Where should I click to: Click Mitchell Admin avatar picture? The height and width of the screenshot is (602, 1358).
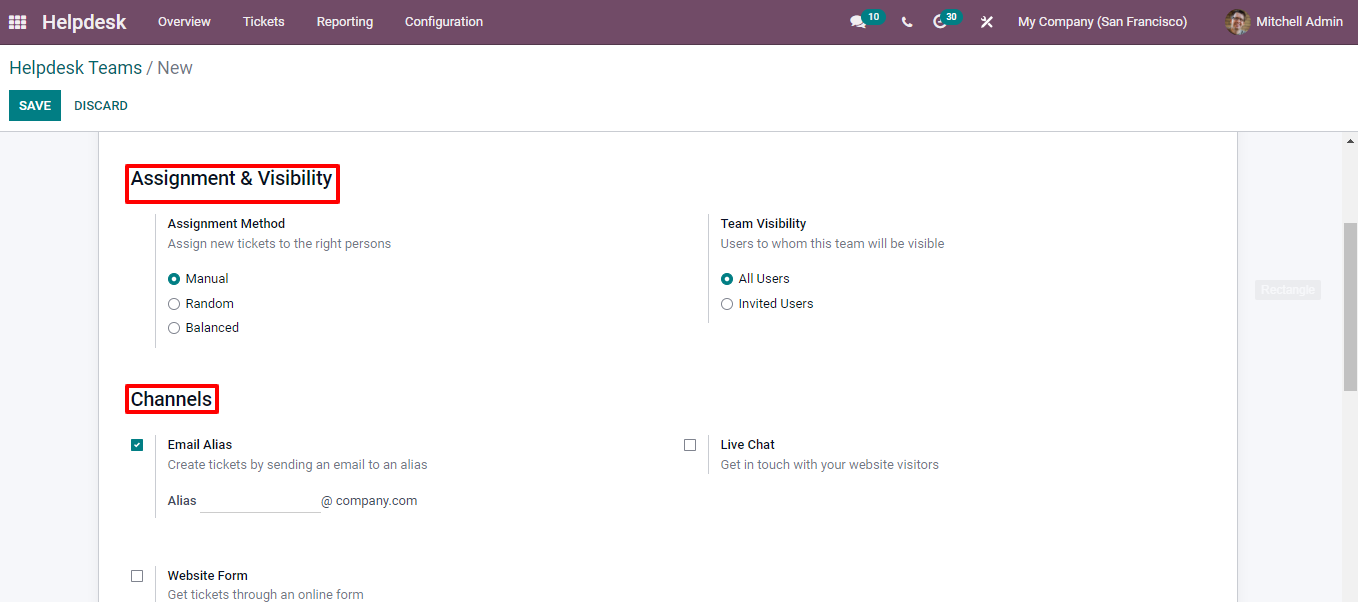tap(1238, 22)
